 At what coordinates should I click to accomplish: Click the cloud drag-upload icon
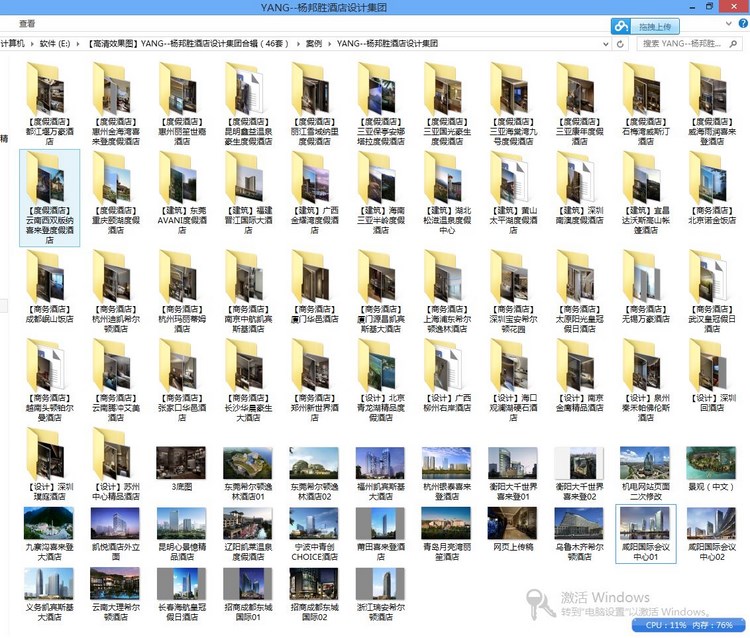(x=621, y=26)
